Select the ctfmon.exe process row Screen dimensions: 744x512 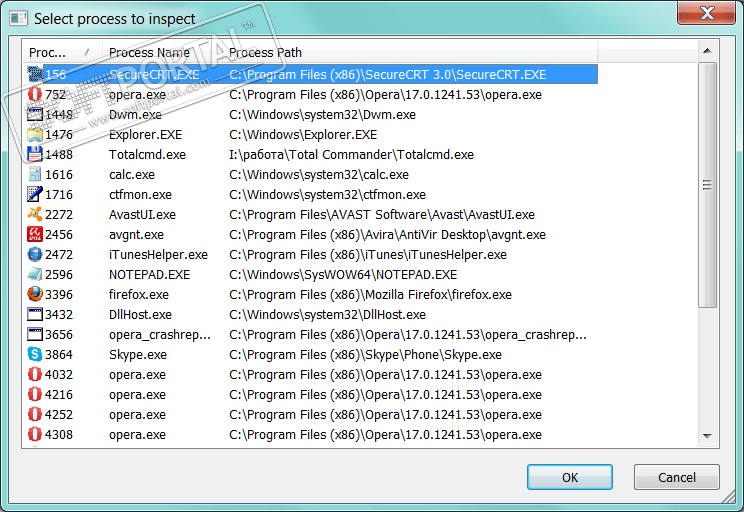point(140,195)
